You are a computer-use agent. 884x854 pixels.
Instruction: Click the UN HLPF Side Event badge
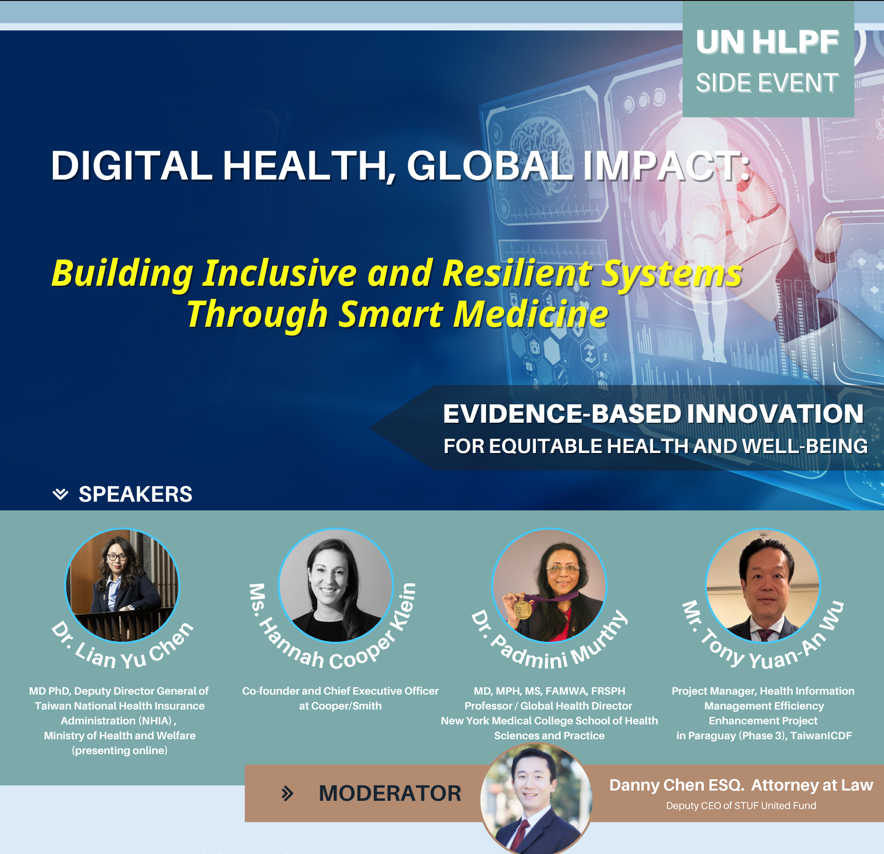click(767, 61)
